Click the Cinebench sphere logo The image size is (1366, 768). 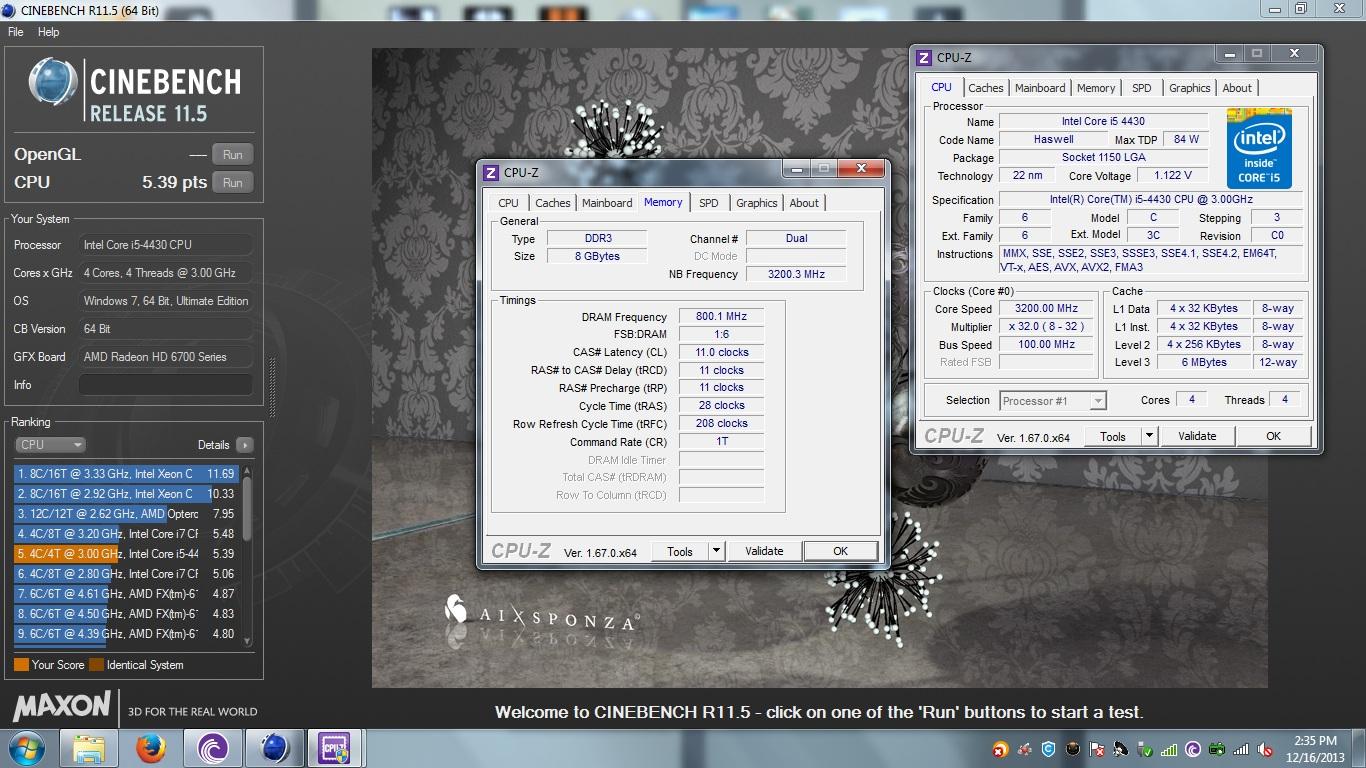coord(54,83)
